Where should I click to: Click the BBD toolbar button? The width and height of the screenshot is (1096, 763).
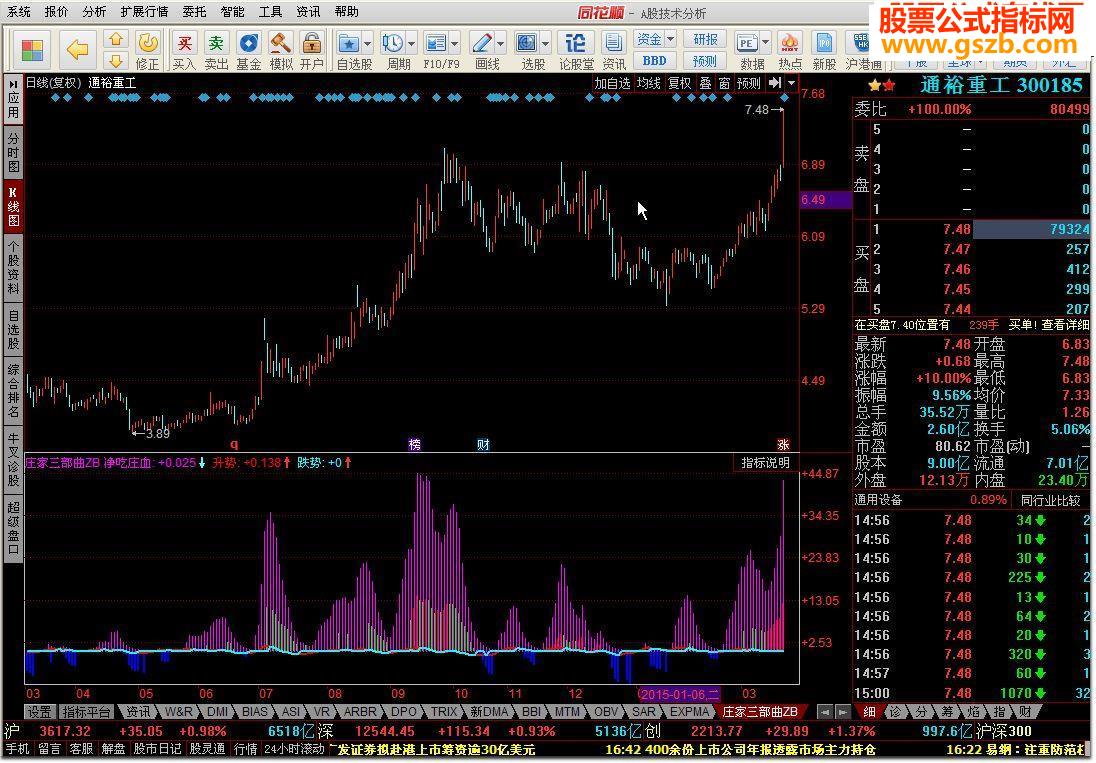pos(654,61)
